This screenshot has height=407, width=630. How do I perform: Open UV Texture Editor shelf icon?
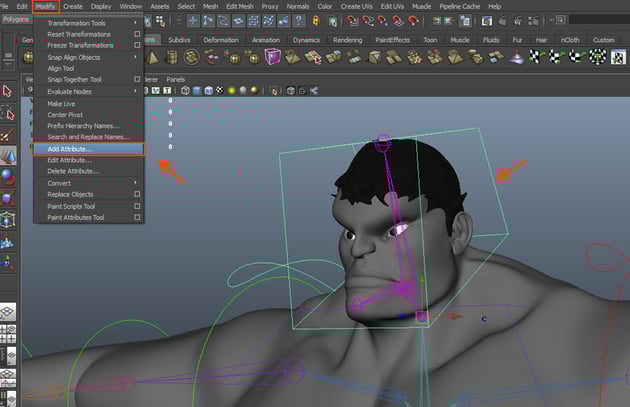618,57
